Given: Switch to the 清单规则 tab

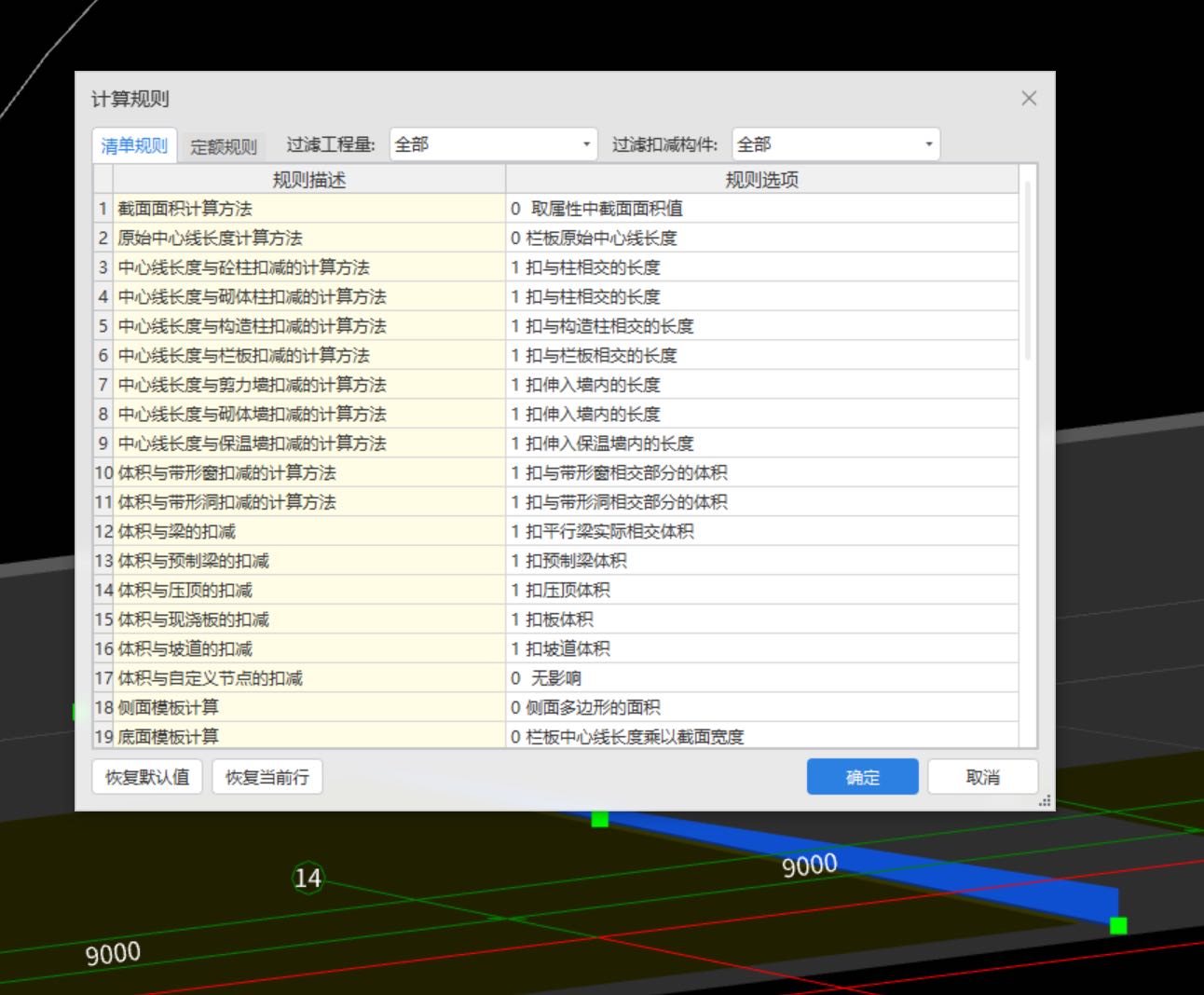Looking at the screenshot, I should pyautogui.click(x=134, y=145).
